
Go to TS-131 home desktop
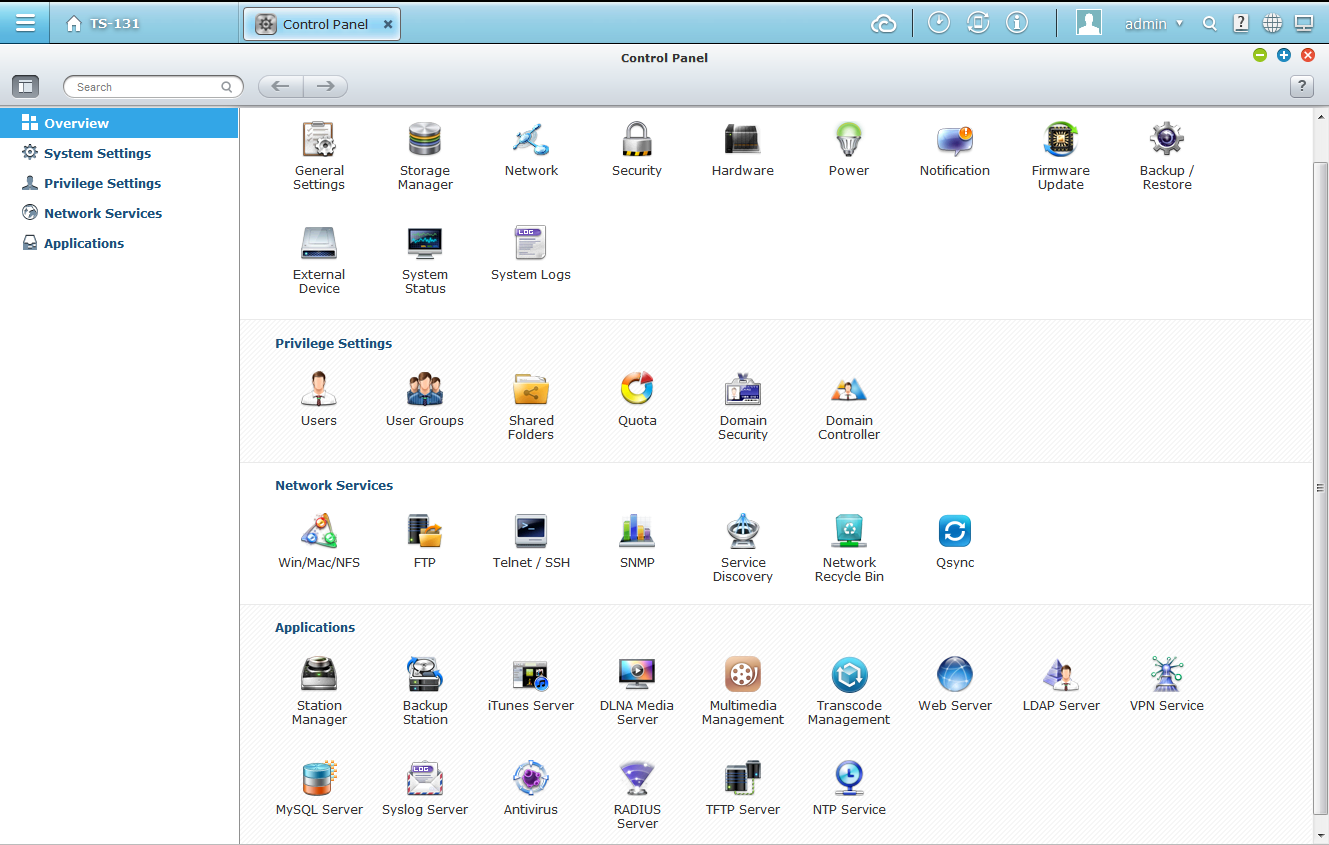coord(103,24)
